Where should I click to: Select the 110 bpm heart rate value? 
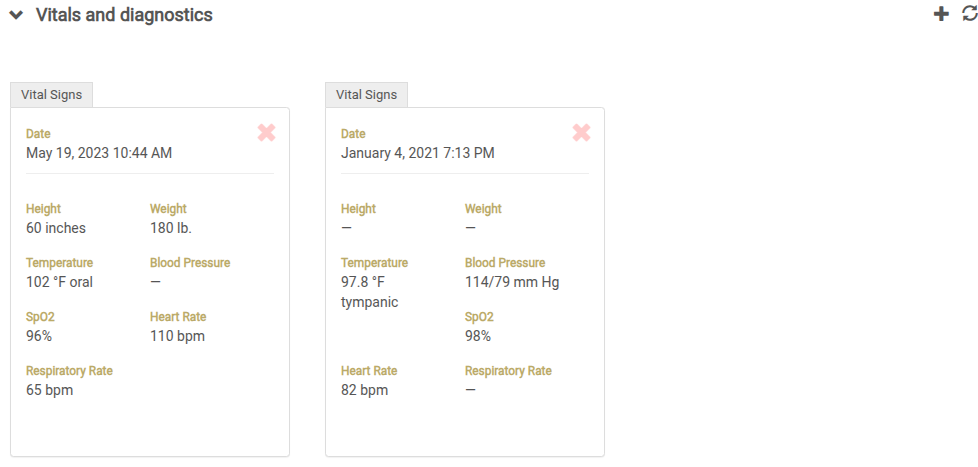click(x=177, y=336)
